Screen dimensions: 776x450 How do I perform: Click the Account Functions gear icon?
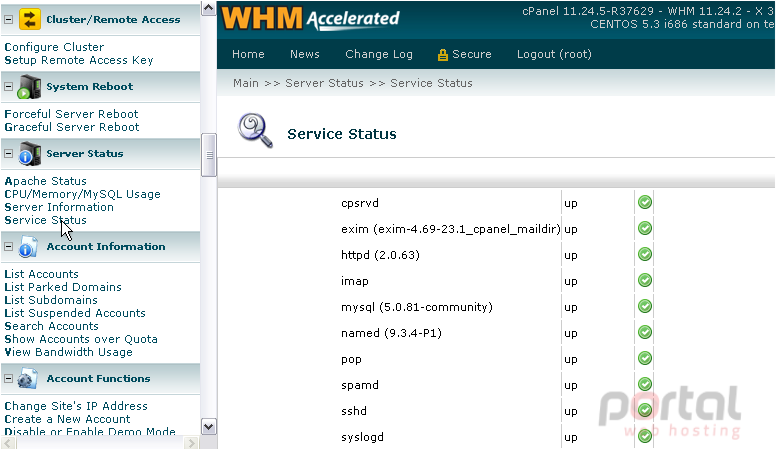click(27, 379)
